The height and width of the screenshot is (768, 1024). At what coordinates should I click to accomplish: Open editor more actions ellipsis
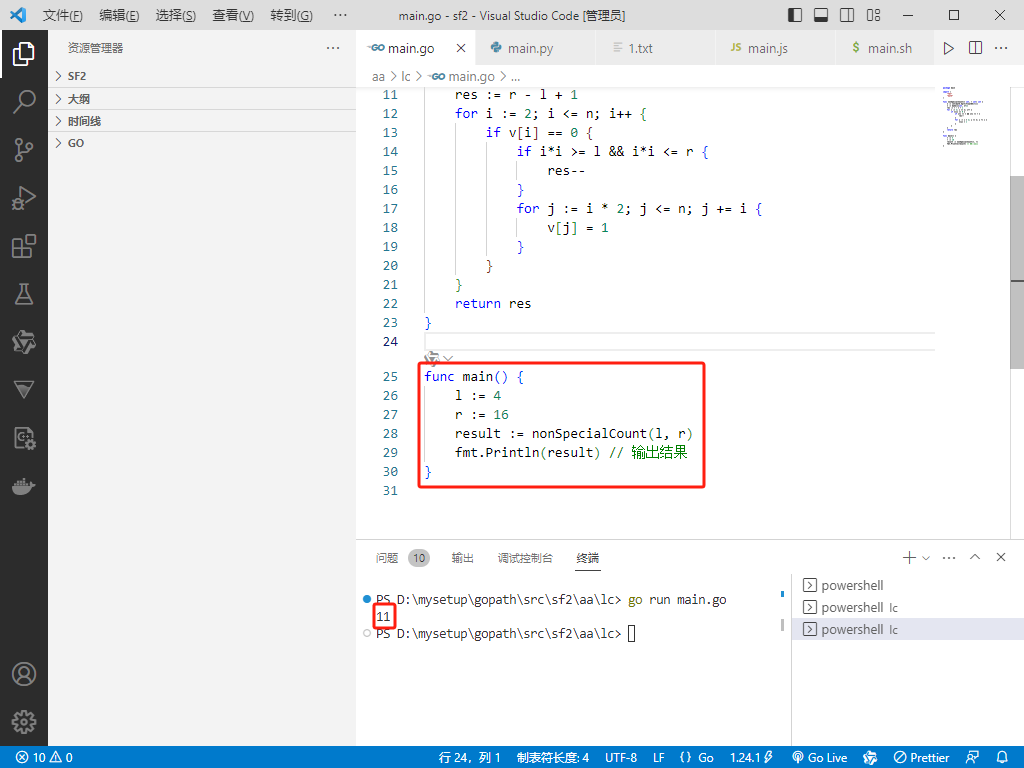tap(1001, 48)
